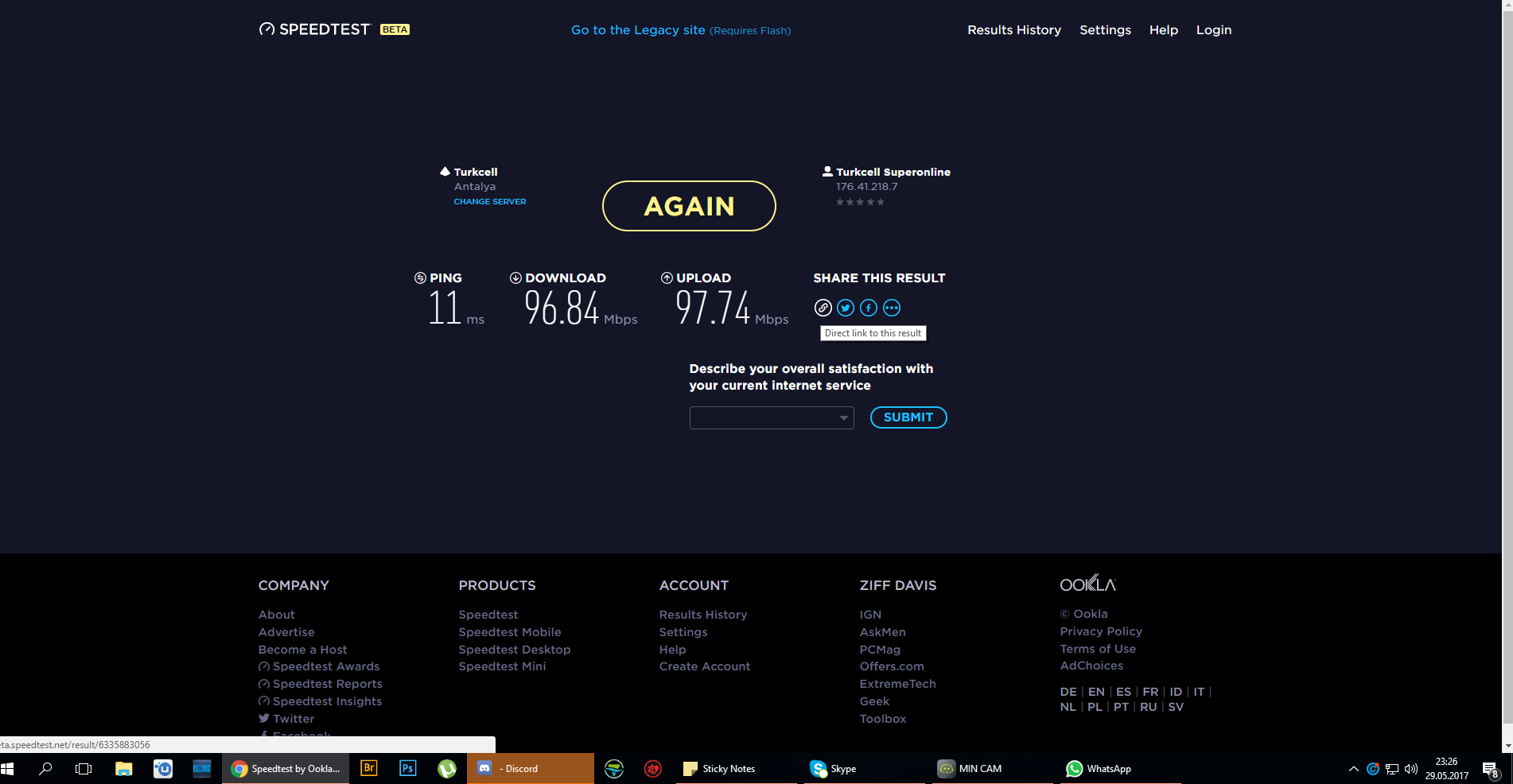Open Windows Start menu

coord(8,769)
